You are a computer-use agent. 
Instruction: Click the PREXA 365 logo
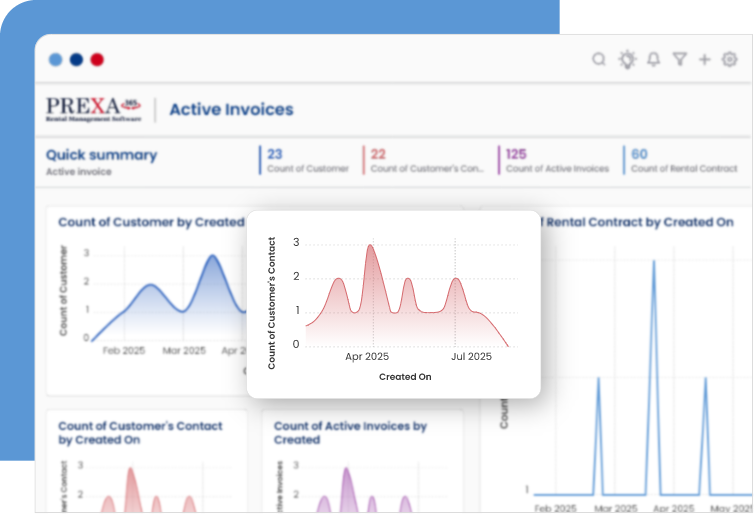pos(94,109)
